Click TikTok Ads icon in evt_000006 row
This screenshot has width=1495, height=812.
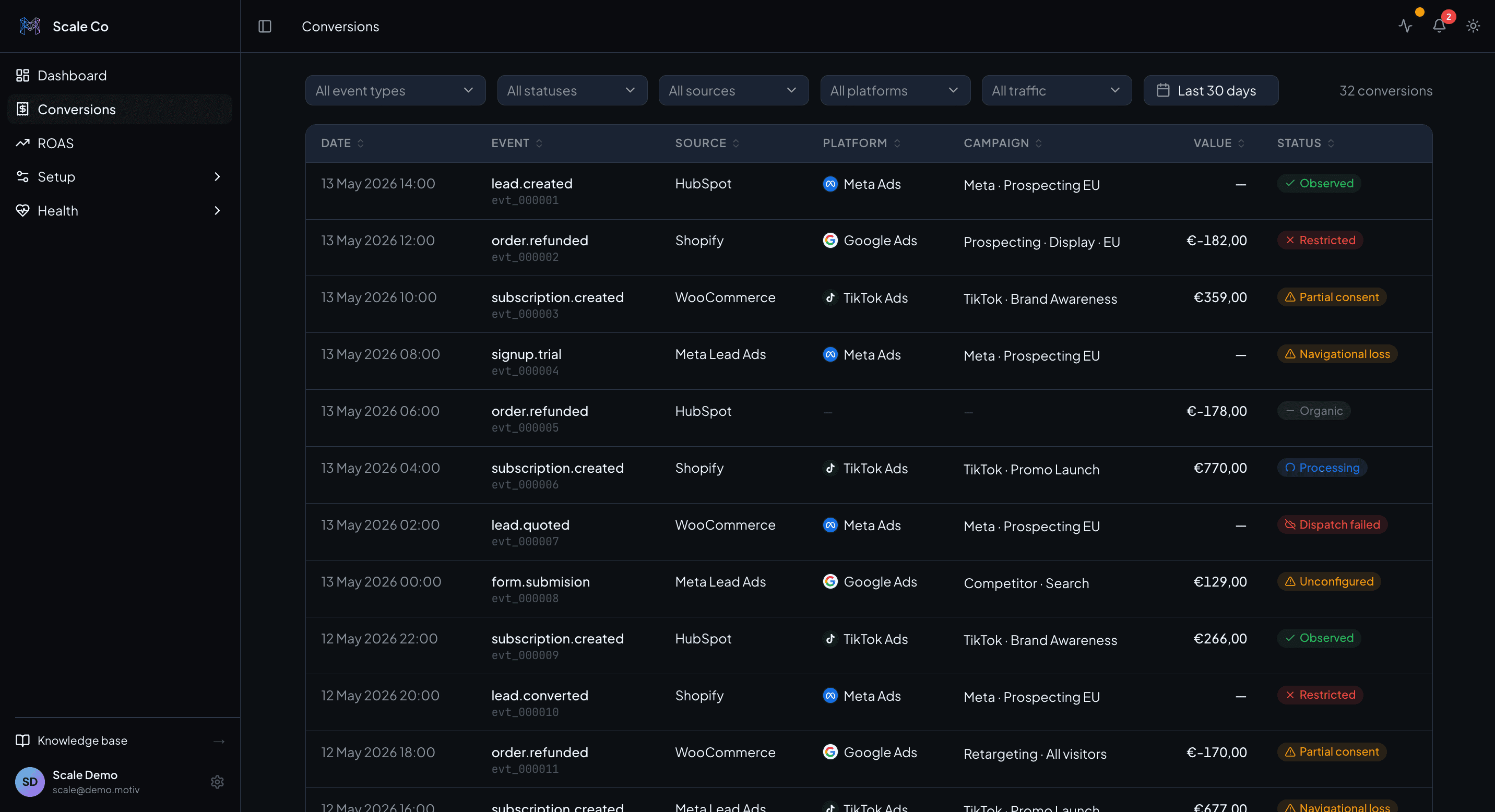pyautogui.click(x=830, y=468)
